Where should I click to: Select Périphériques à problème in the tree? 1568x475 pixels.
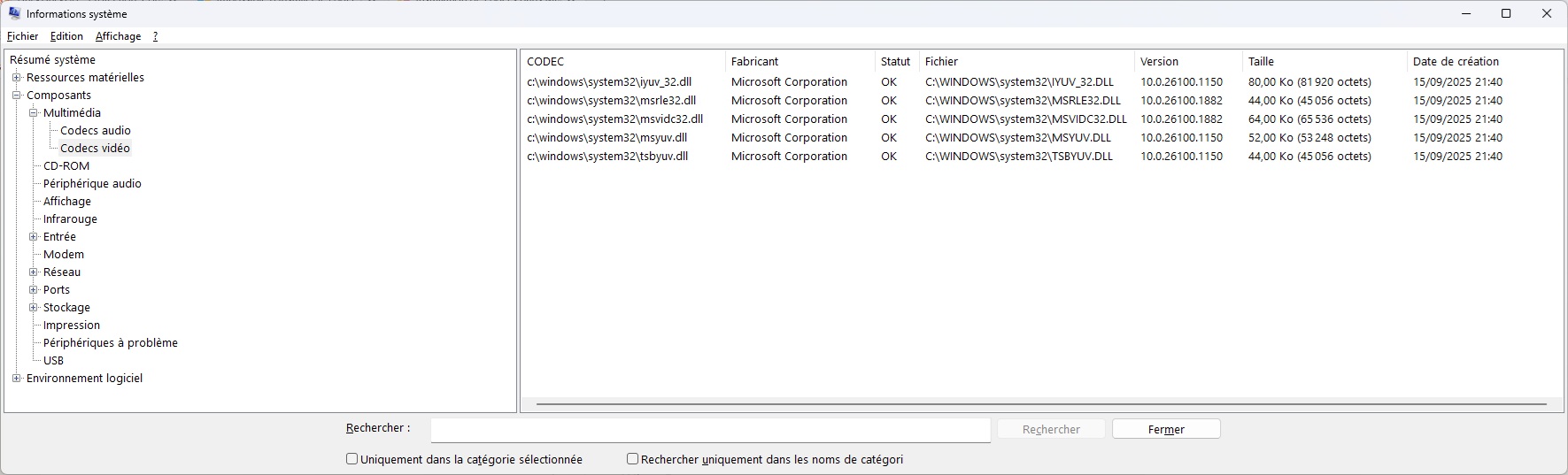pos(111,342)
